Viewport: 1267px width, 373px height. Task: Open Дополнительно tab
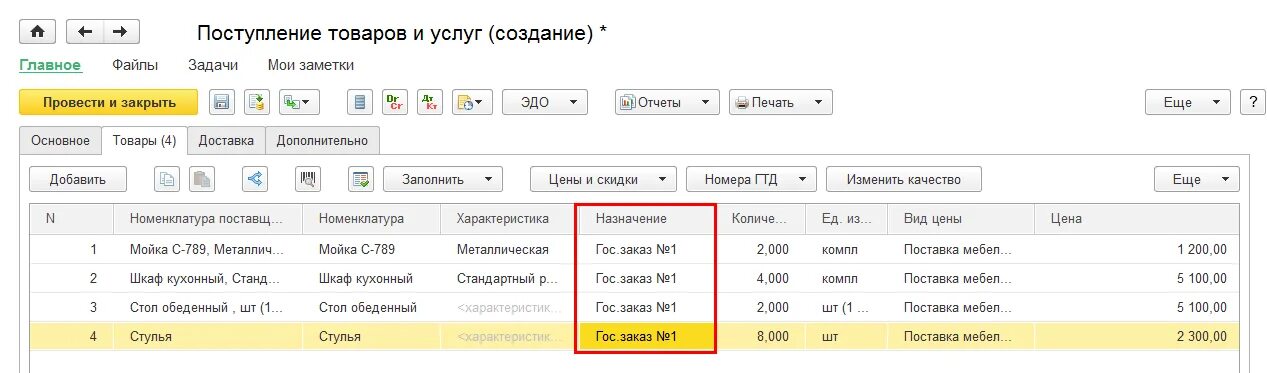click(x=322, y=141)
